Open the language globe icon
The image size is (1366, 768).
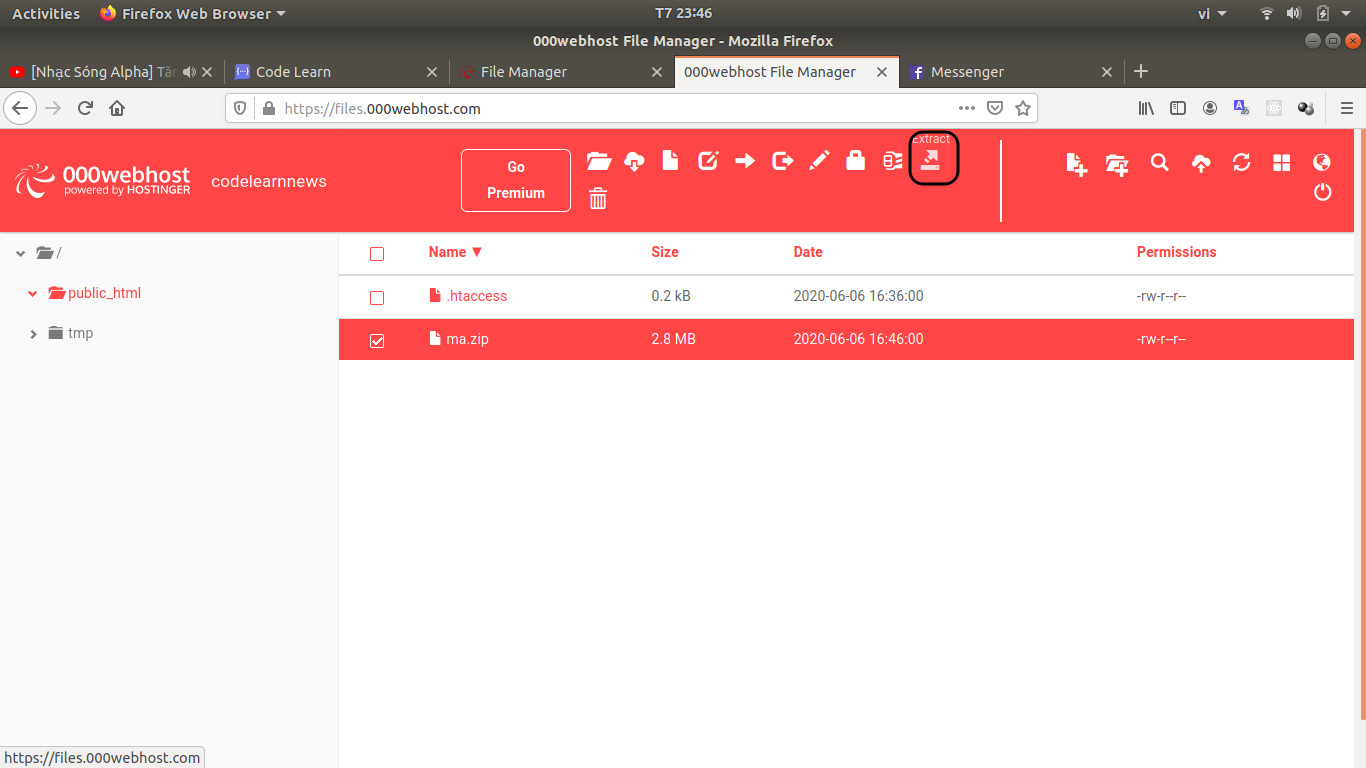pos(1322,162)
